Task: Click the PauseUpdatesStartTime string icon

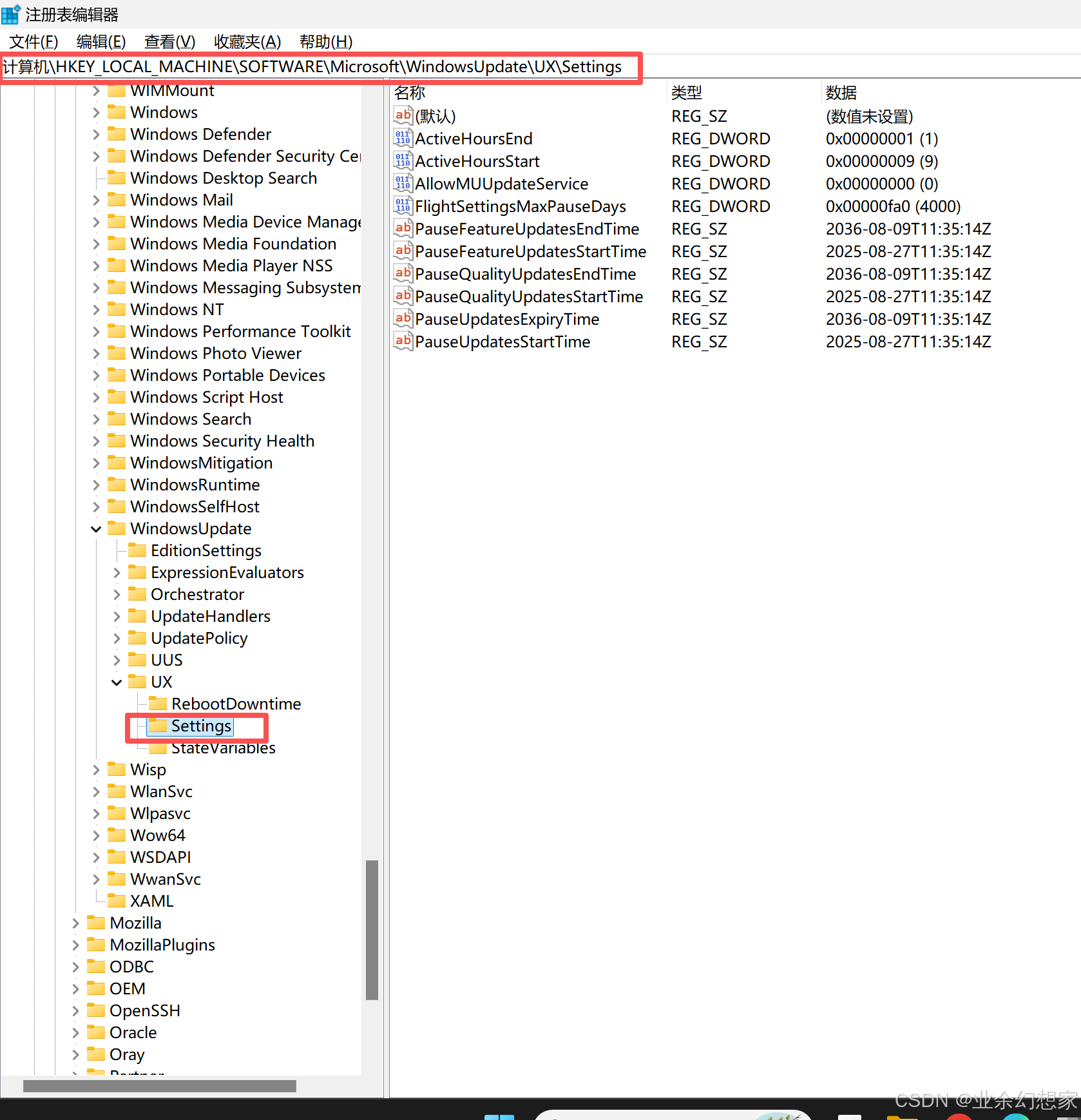Action: tap(403, 341)
